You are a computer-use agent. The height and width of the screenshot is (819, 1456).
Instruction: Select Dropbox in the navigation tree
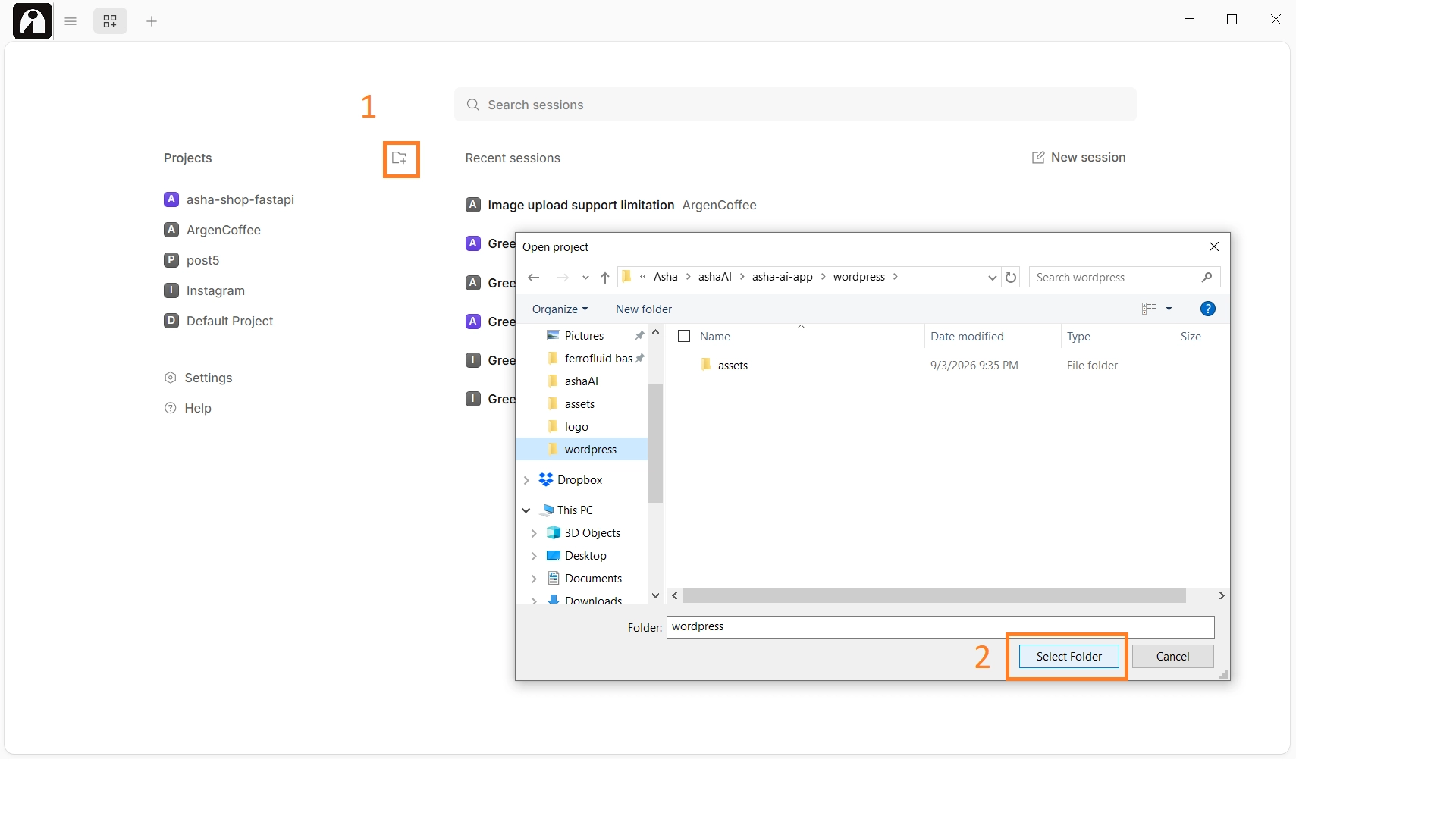point(579,480)
